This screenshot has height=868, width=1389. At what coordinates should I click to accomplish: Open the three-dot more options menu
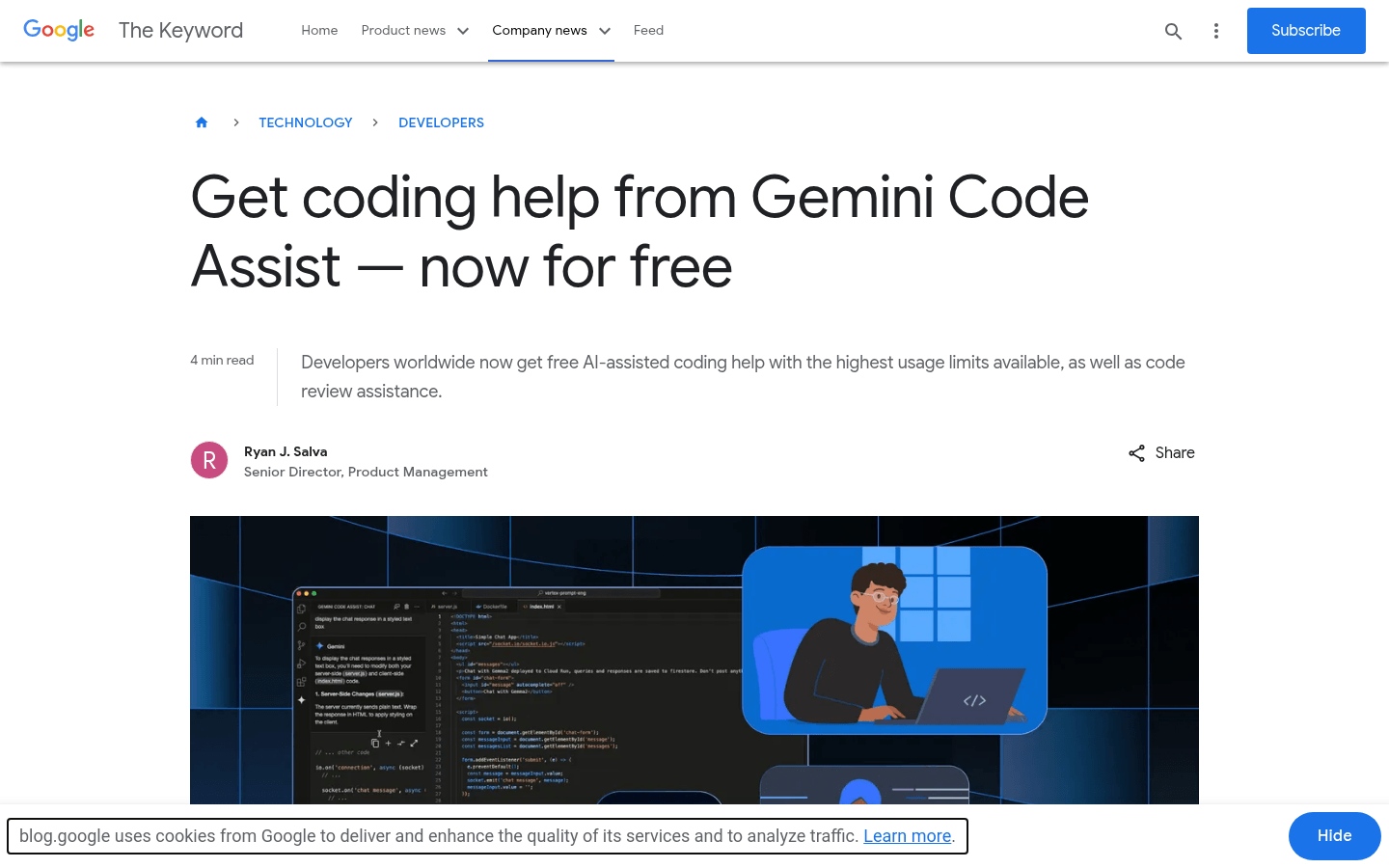1215,31
